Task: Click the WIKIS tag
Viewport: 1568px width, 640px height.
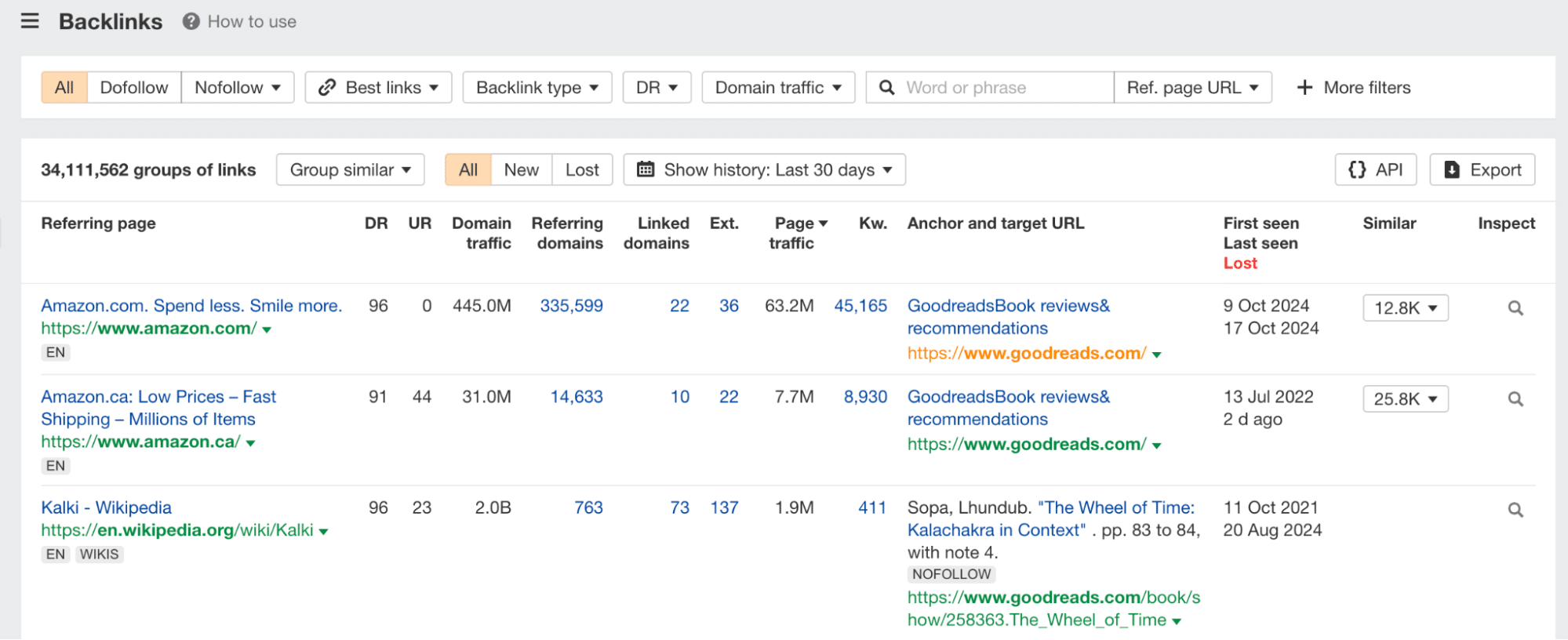Action: [100, 555]
